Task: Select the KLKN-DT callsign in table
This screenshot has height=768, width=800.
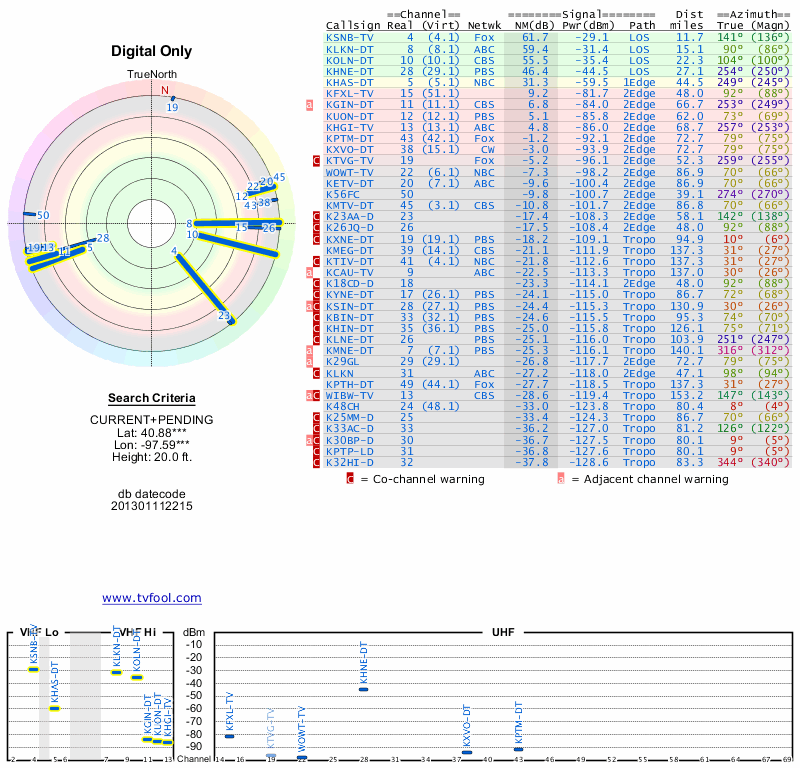Action: (350, 48)
